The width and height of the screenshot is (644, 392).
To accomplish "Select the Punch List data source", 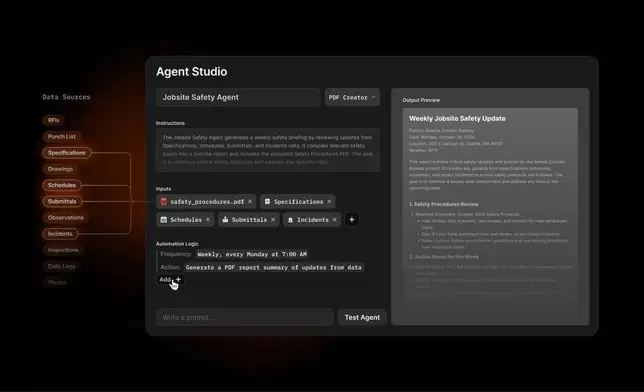I will (62, 136).
